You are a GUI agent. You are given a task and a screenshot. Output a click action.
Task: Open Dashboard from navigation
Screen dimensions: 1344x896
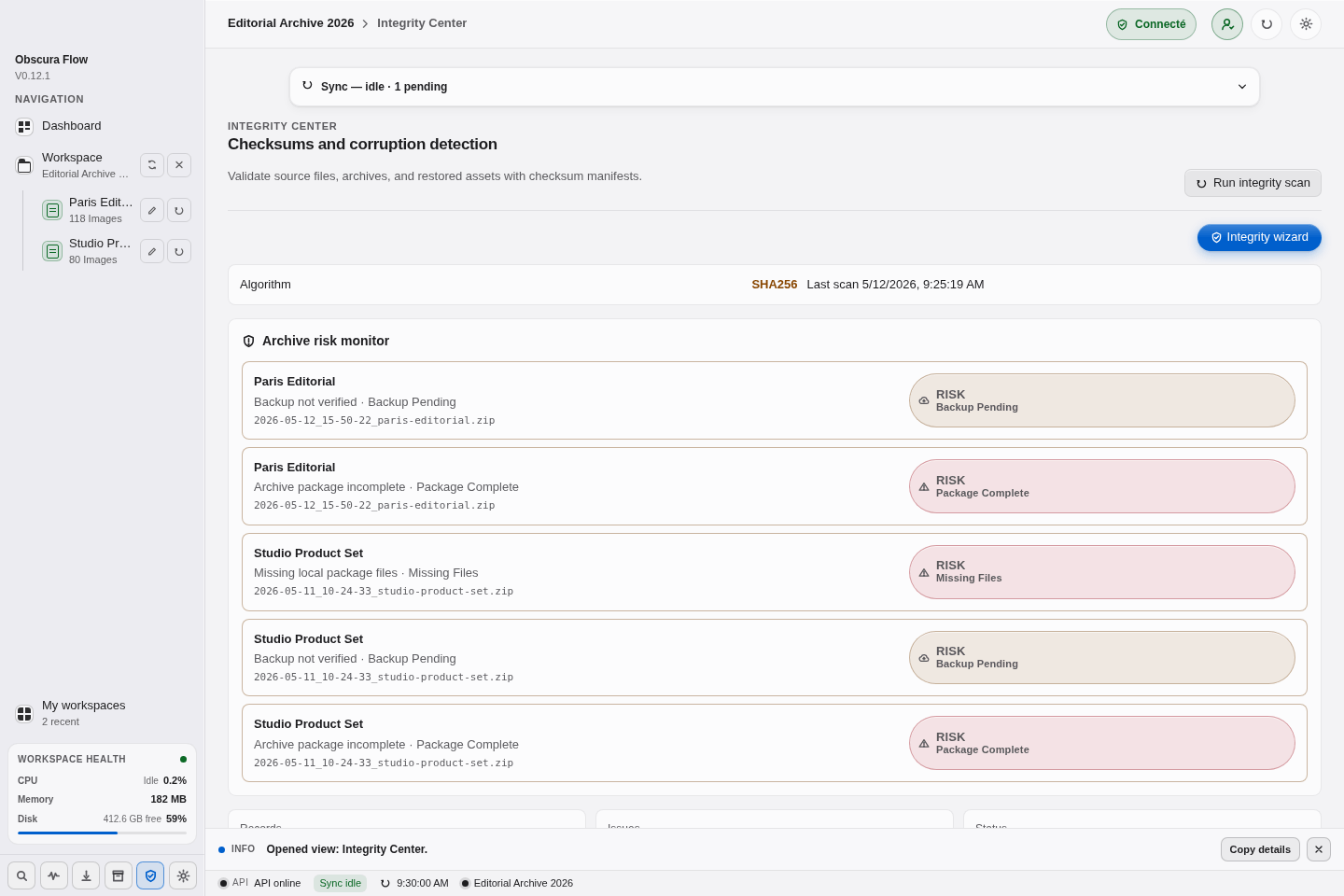[x=103, y=126]
